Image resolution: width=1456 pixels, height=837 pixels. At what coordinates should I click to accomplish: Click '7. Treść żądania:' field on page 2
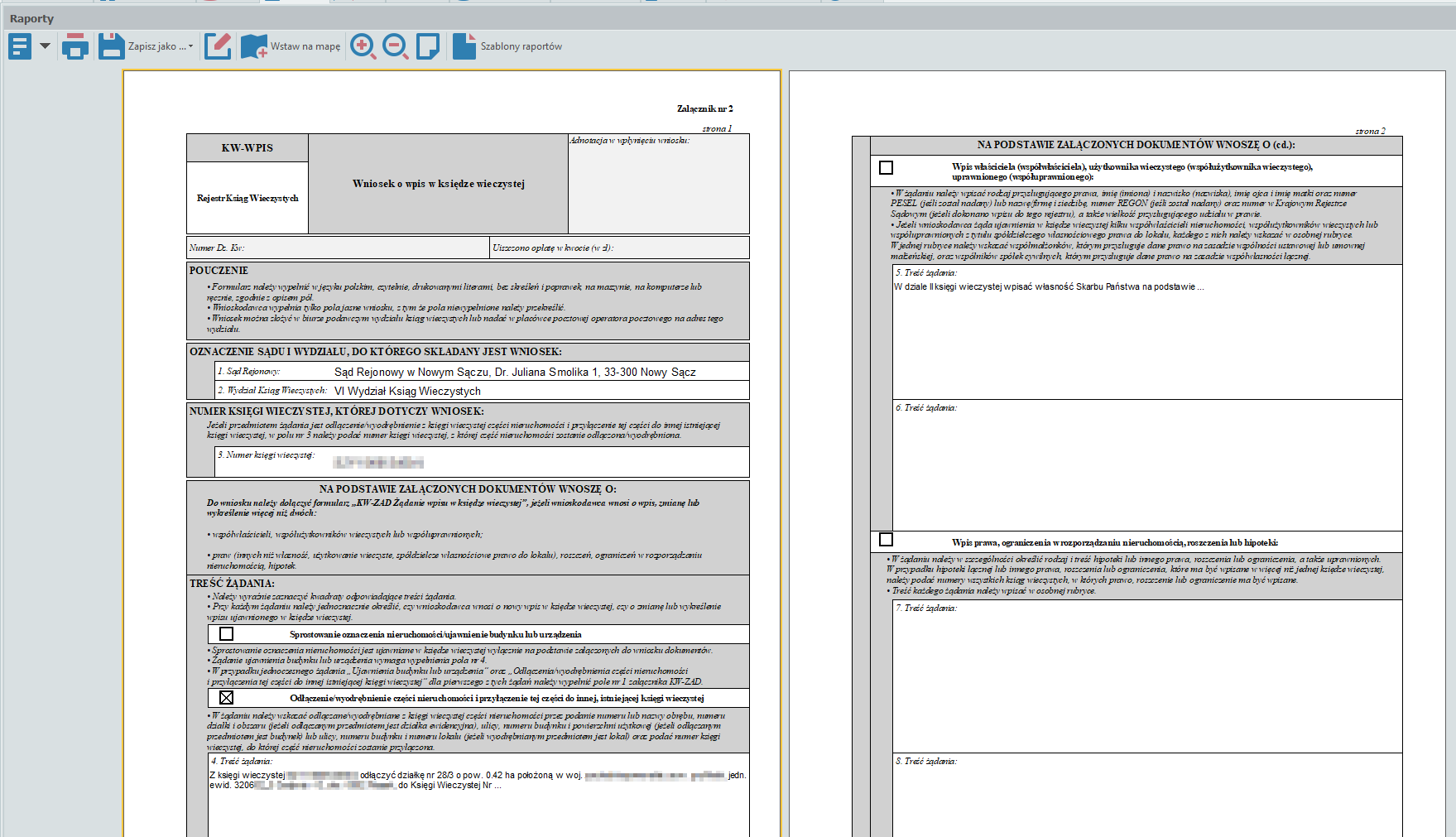point(1147,676)
